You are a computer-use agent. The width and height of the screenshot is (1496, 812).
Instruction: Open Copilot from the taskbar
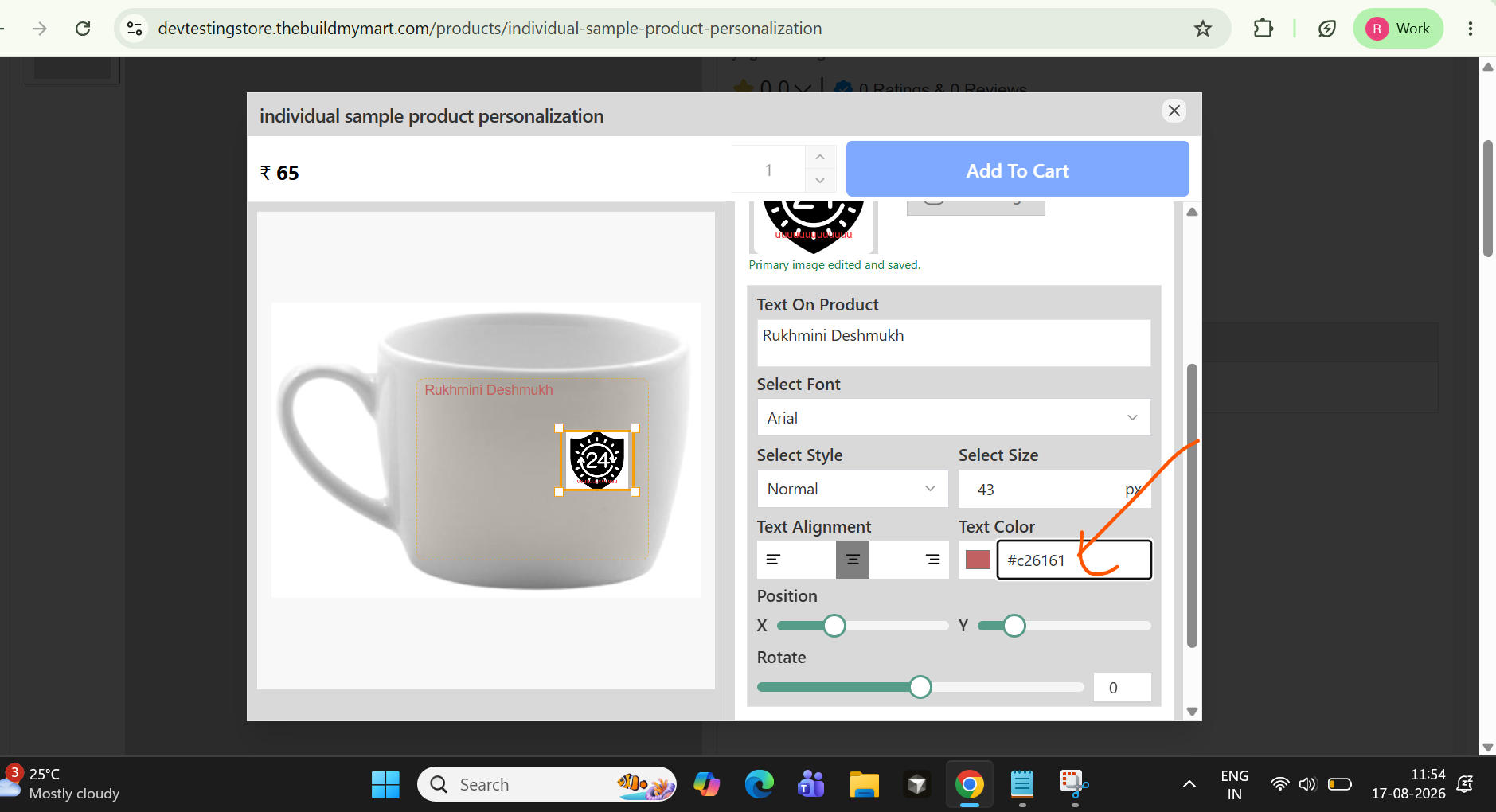coord(706,785)
